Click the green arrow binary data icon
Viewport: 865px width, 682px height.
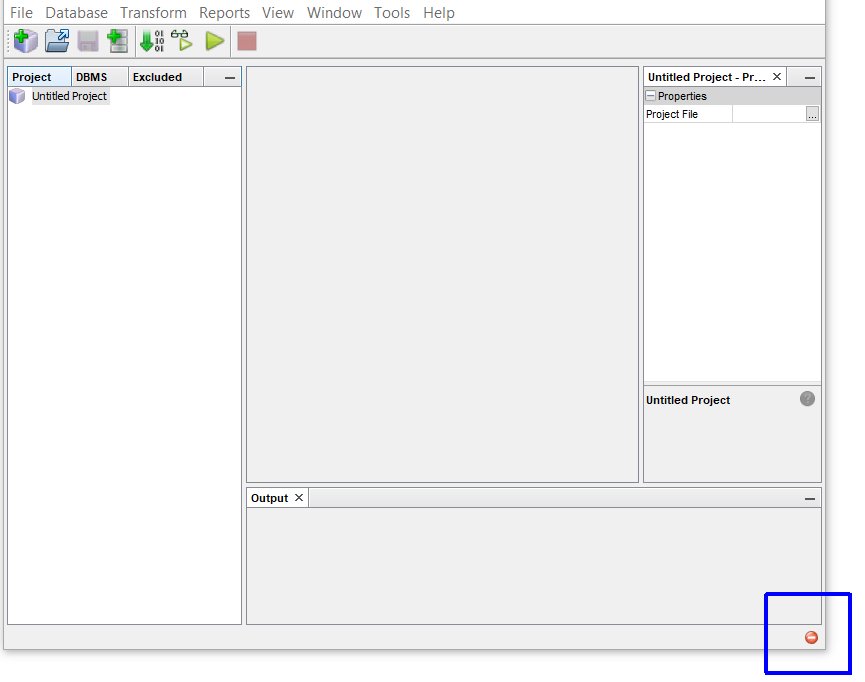pyautogui.click(x=152, y=41)
